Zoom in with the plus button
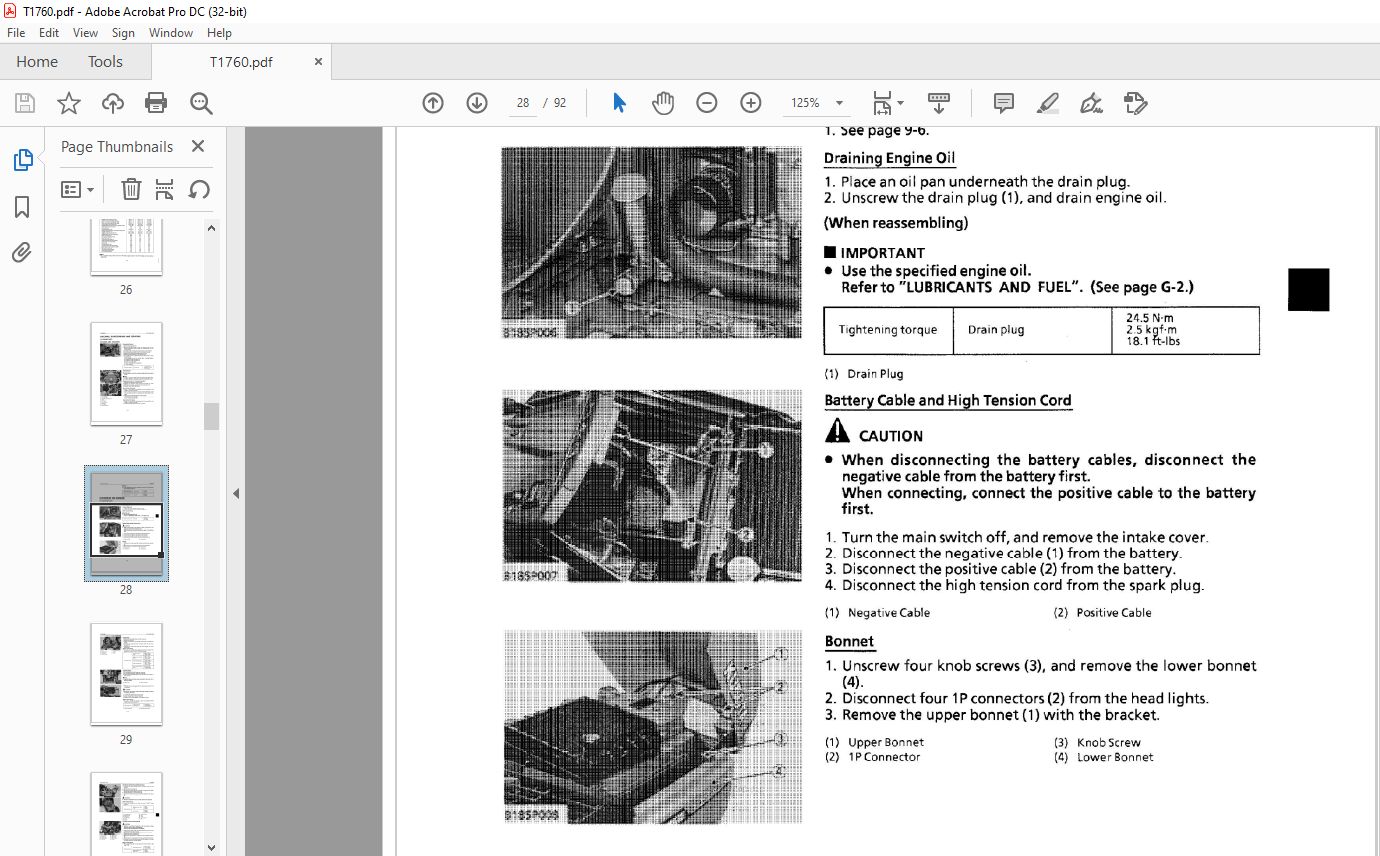Viewport: 1380px width, 856px height. [x=751, y=103]
